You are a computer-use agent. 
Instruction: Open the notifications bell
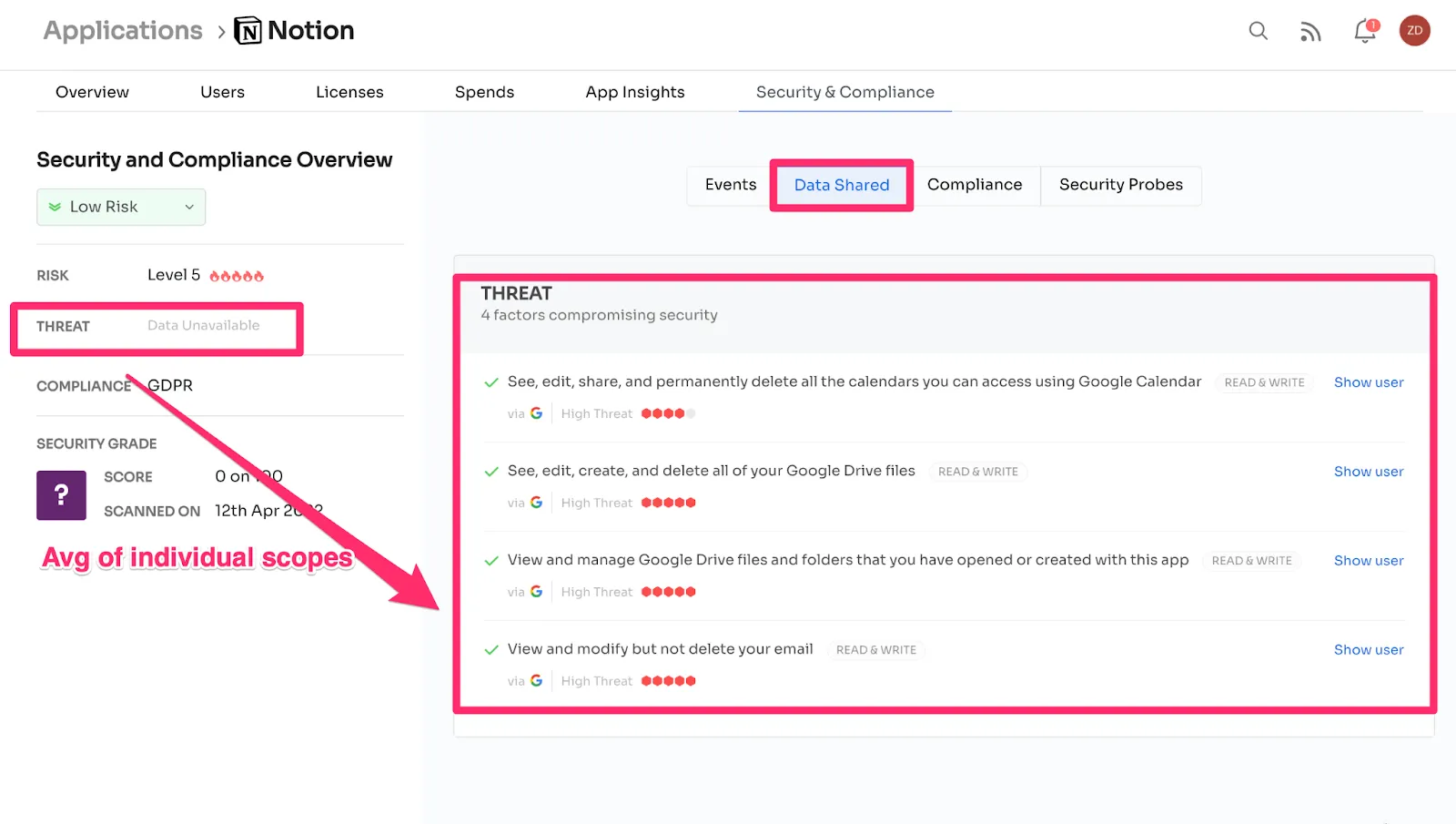pyautogui.click(x=1365, y=31)
